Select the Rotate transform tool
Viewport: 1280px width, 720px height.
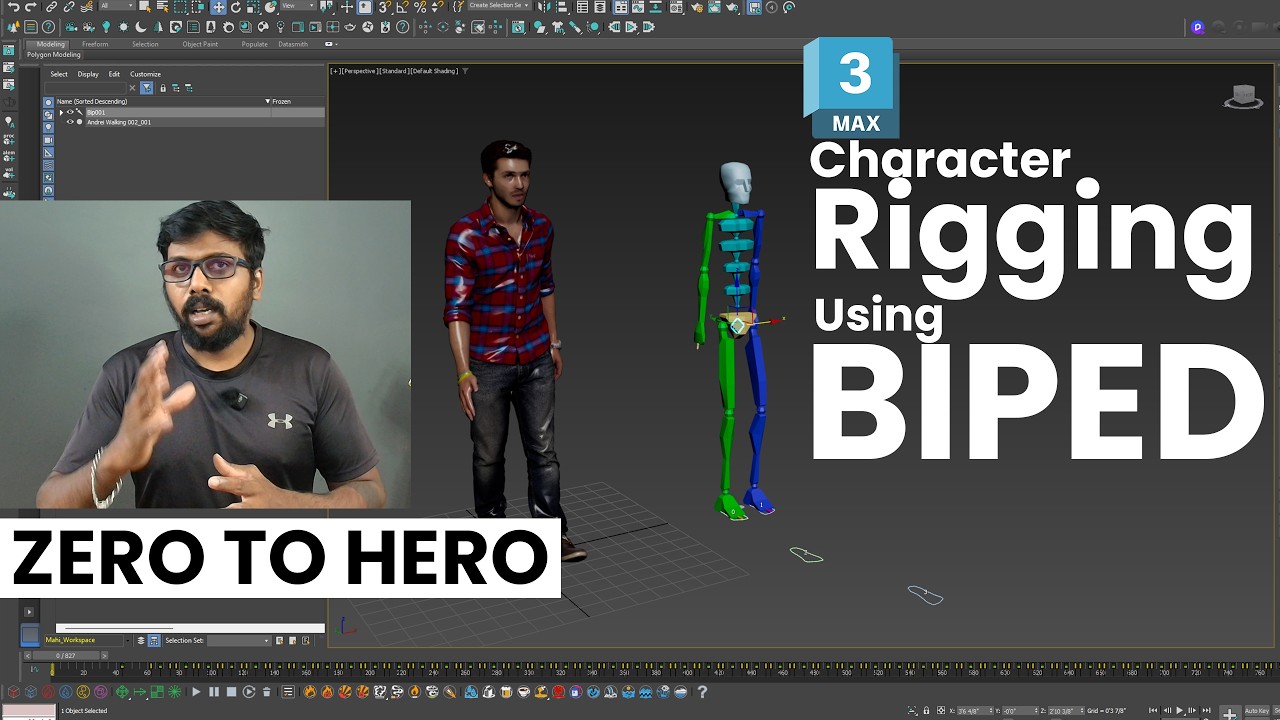(x=236, y=7)
